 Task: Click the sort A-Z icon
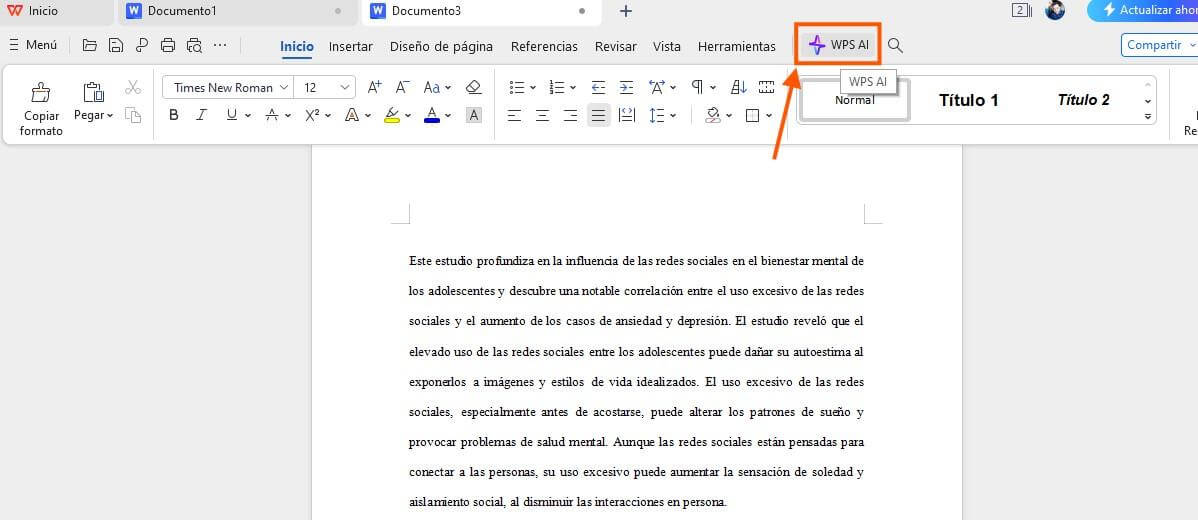pyautogui.click(x=739, y=87)
